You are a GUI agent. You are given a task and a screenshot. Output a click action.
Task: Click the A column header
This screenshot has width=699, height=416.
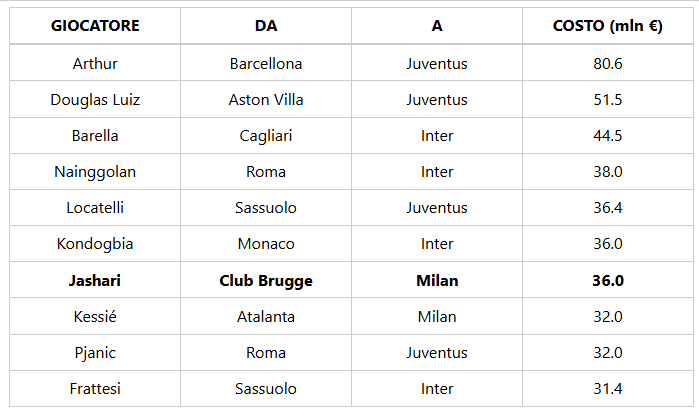[x=437, y=27]
